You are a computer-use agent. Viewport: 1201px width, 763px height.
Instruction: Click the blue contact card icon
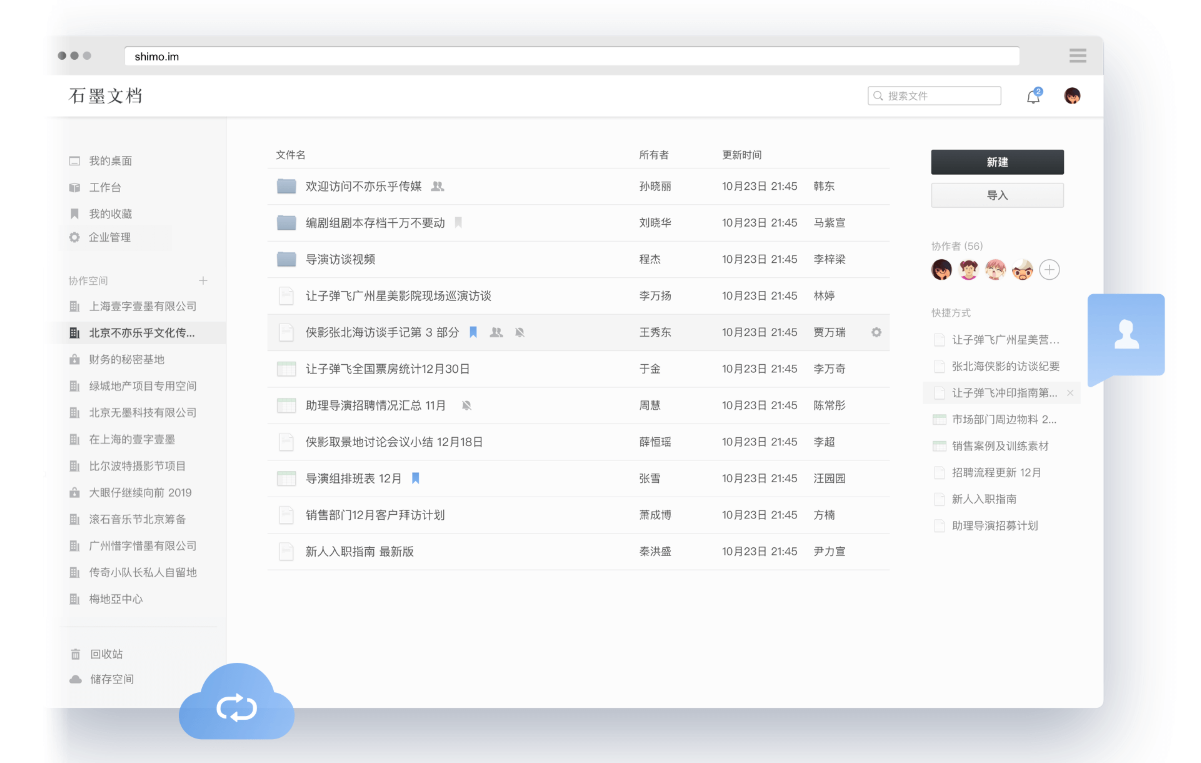[1126, 335]
